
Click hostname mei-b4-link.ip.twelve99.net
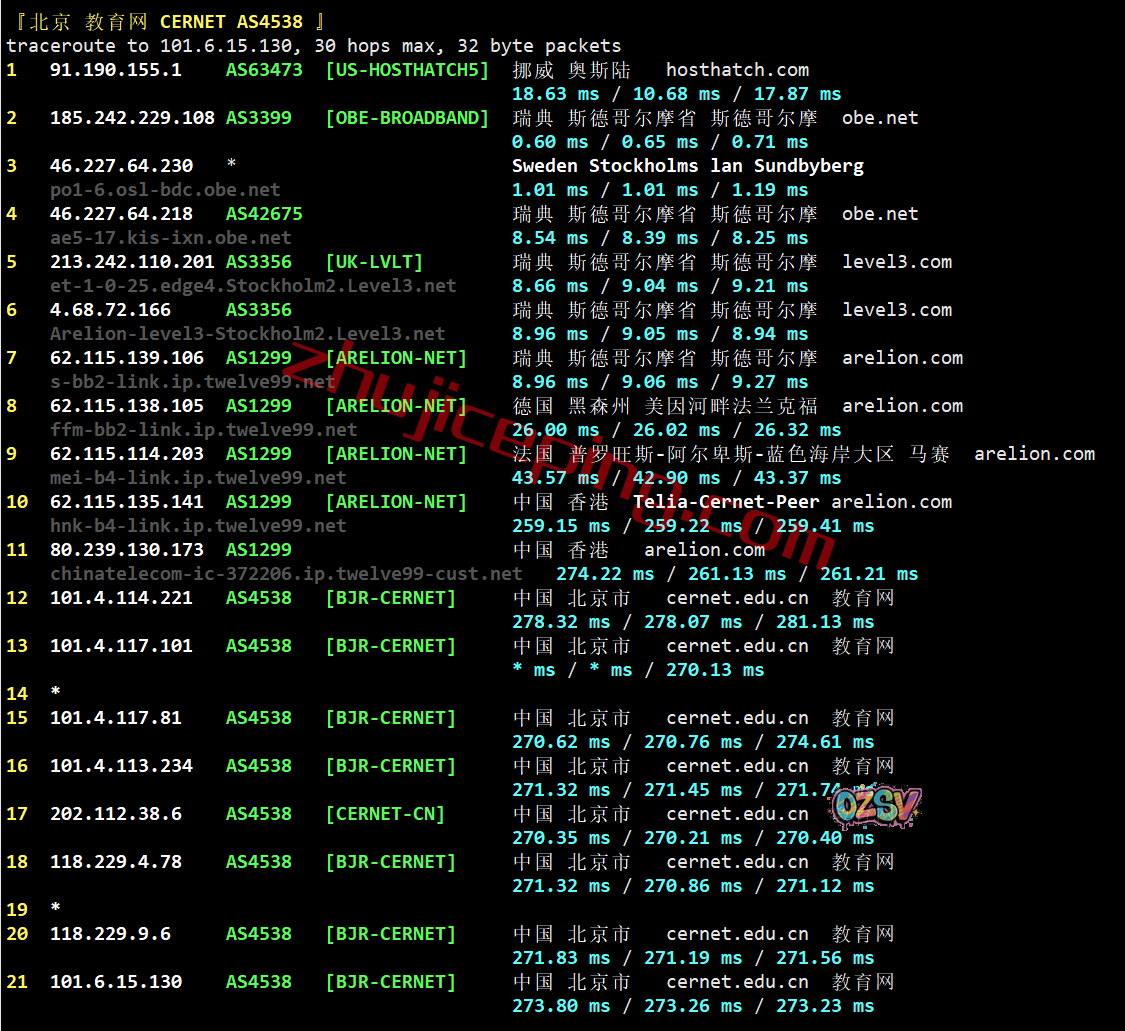[x=198, y=478]
